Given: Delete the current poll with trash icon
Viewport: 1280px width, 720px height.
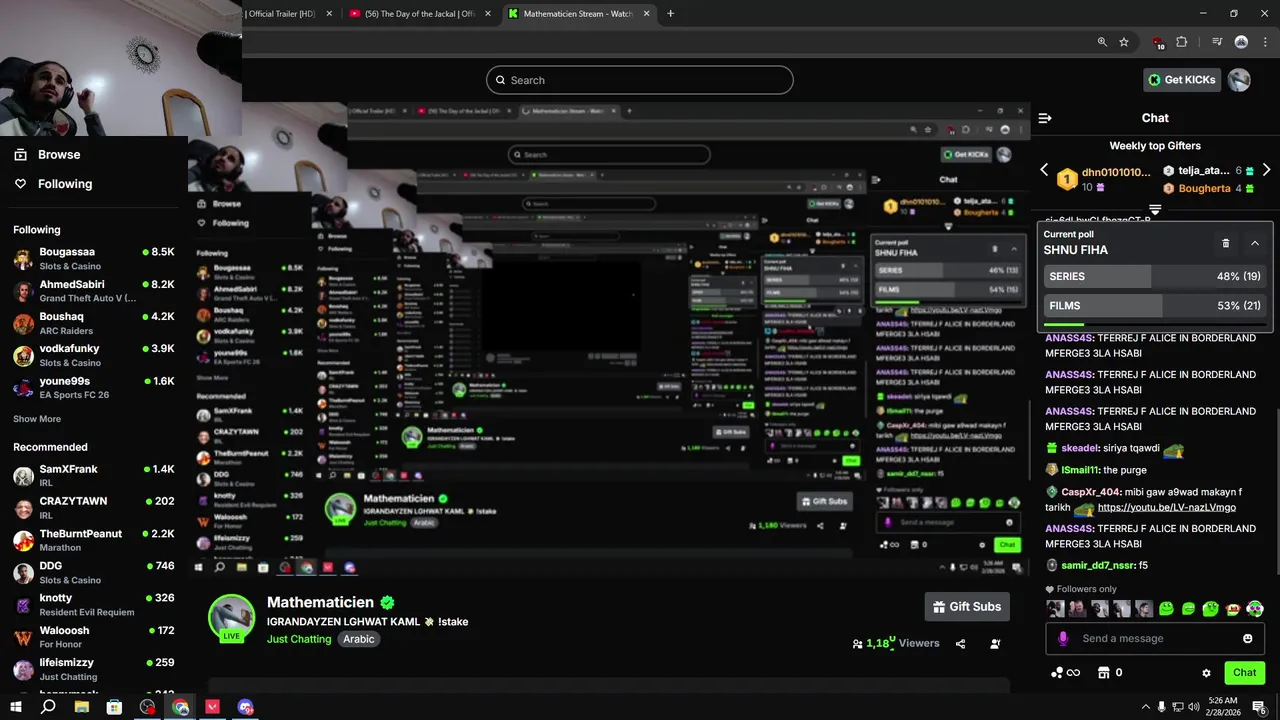Looking at the screenshot, I should pos(1226,243).
